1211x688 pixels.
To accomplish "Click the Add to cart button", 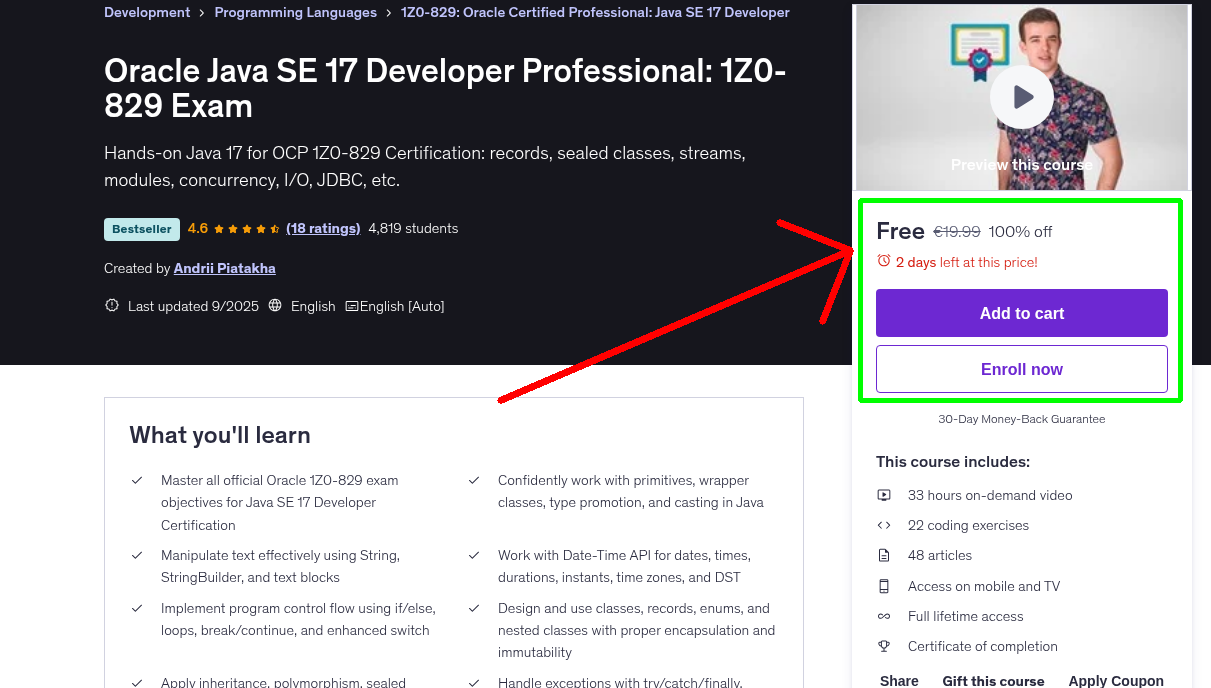I will tap(1021, 313).
